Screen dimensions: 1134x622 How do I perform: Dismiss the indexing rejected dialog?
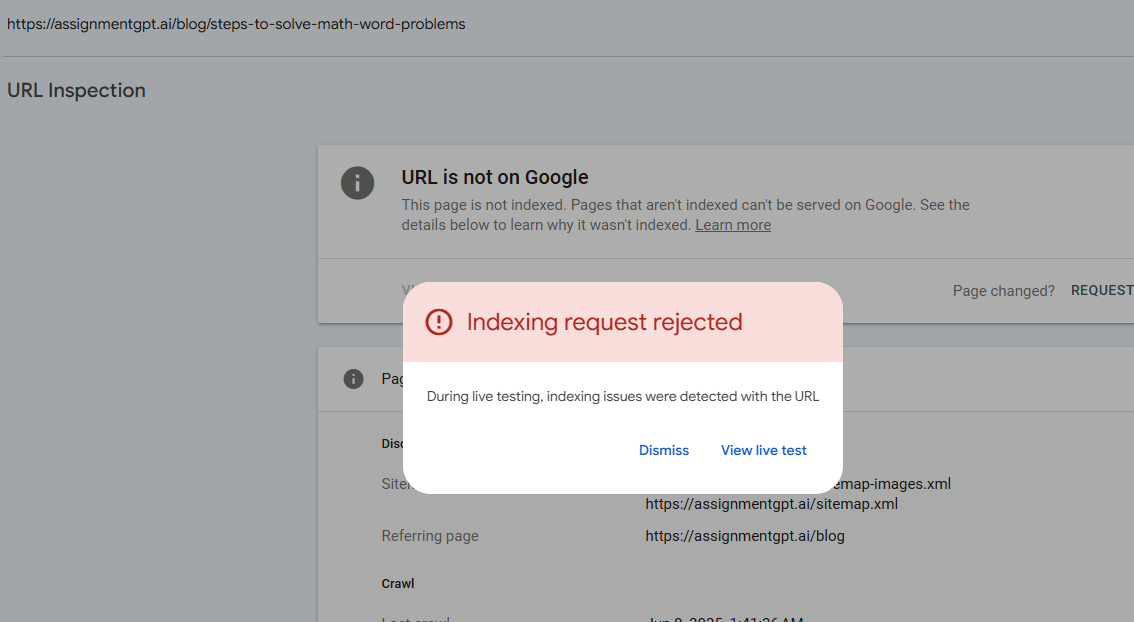tap(664, 450)
